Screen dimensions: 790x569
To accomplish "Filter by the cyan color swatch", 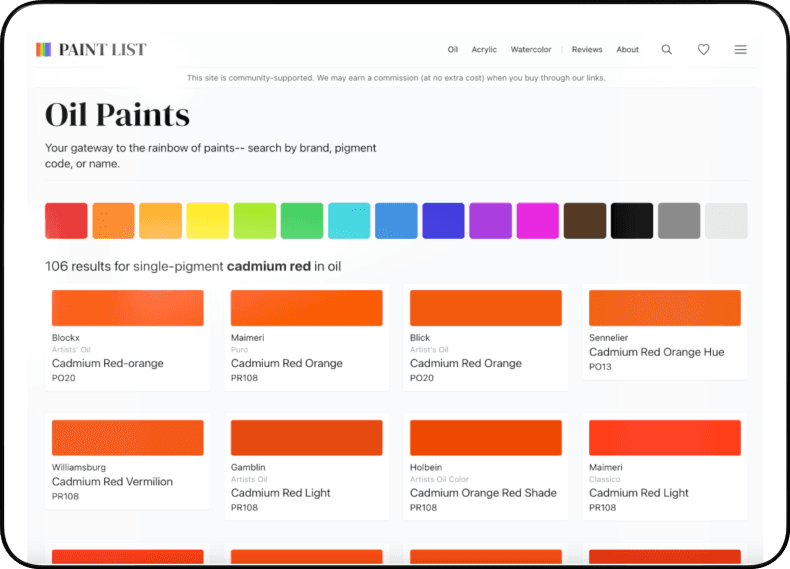I will click(349, 221).
